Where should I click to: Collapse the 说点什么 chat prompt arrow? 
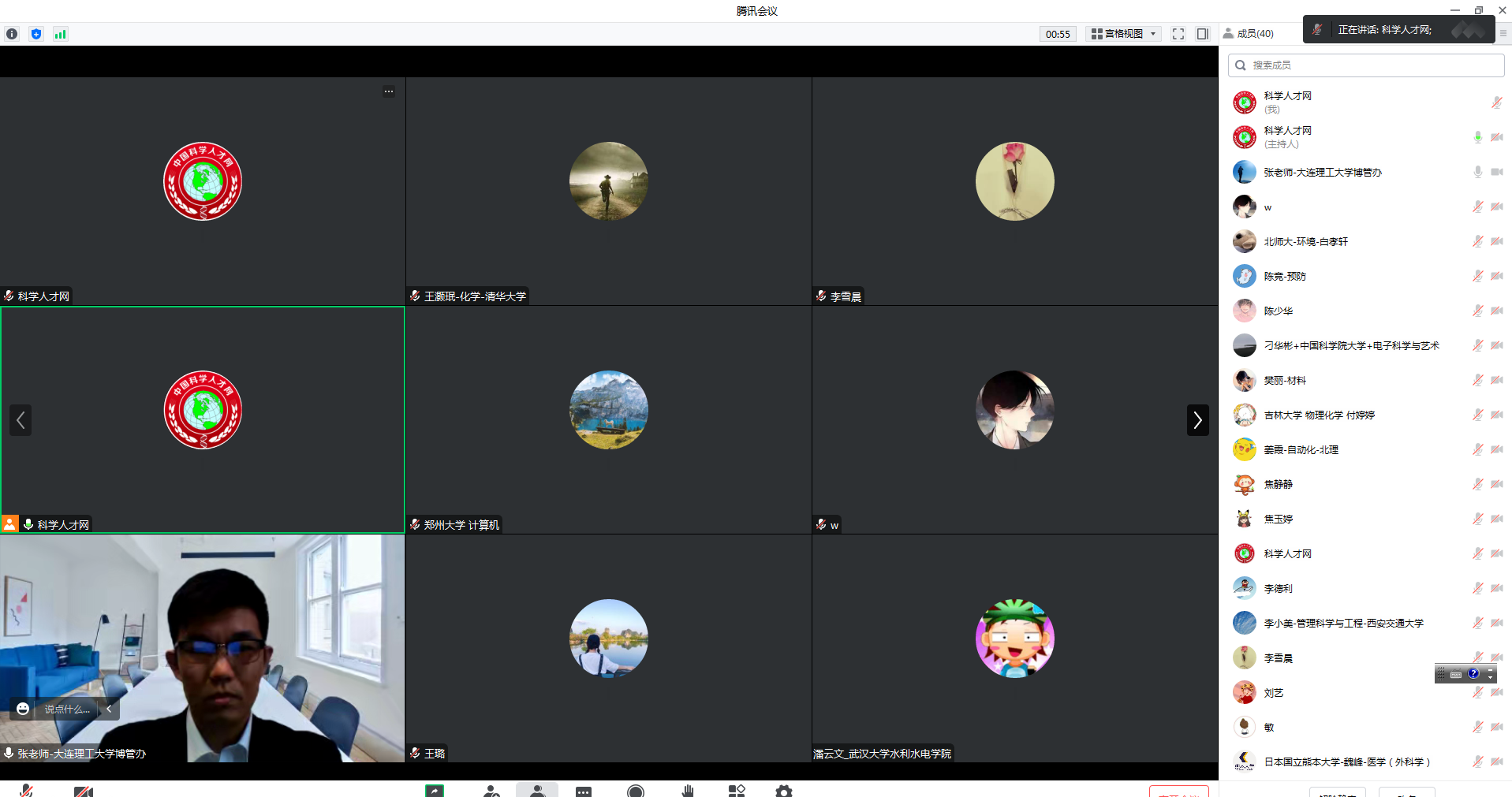(109, 709)
